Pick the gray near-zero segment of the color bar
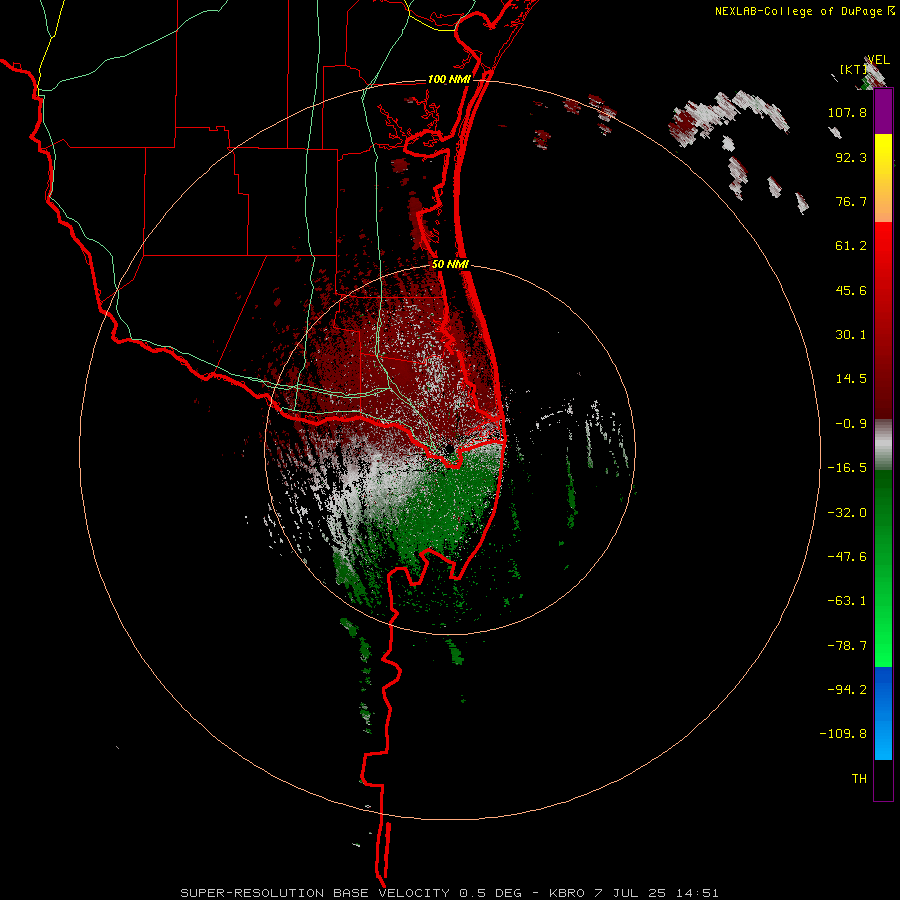Image resolution: width=900 pixels, height=900 pixels. pos(883,445)
